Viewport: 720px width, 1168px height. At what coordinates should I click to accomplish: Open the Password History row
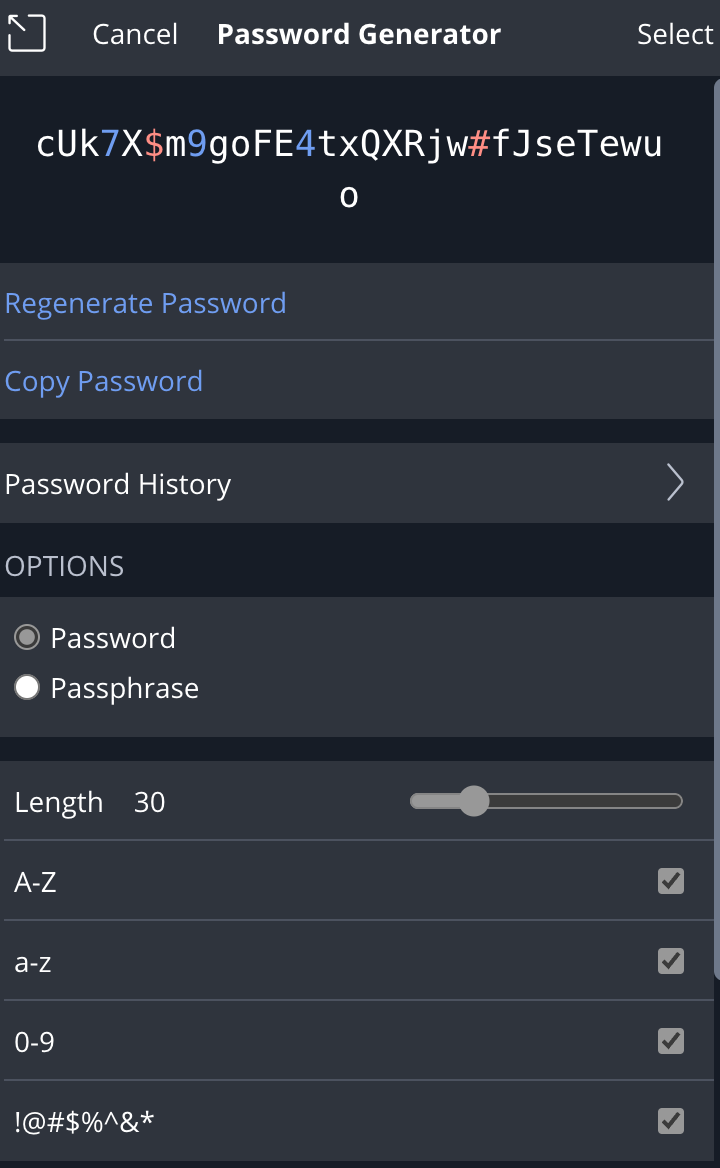point(357,483)
